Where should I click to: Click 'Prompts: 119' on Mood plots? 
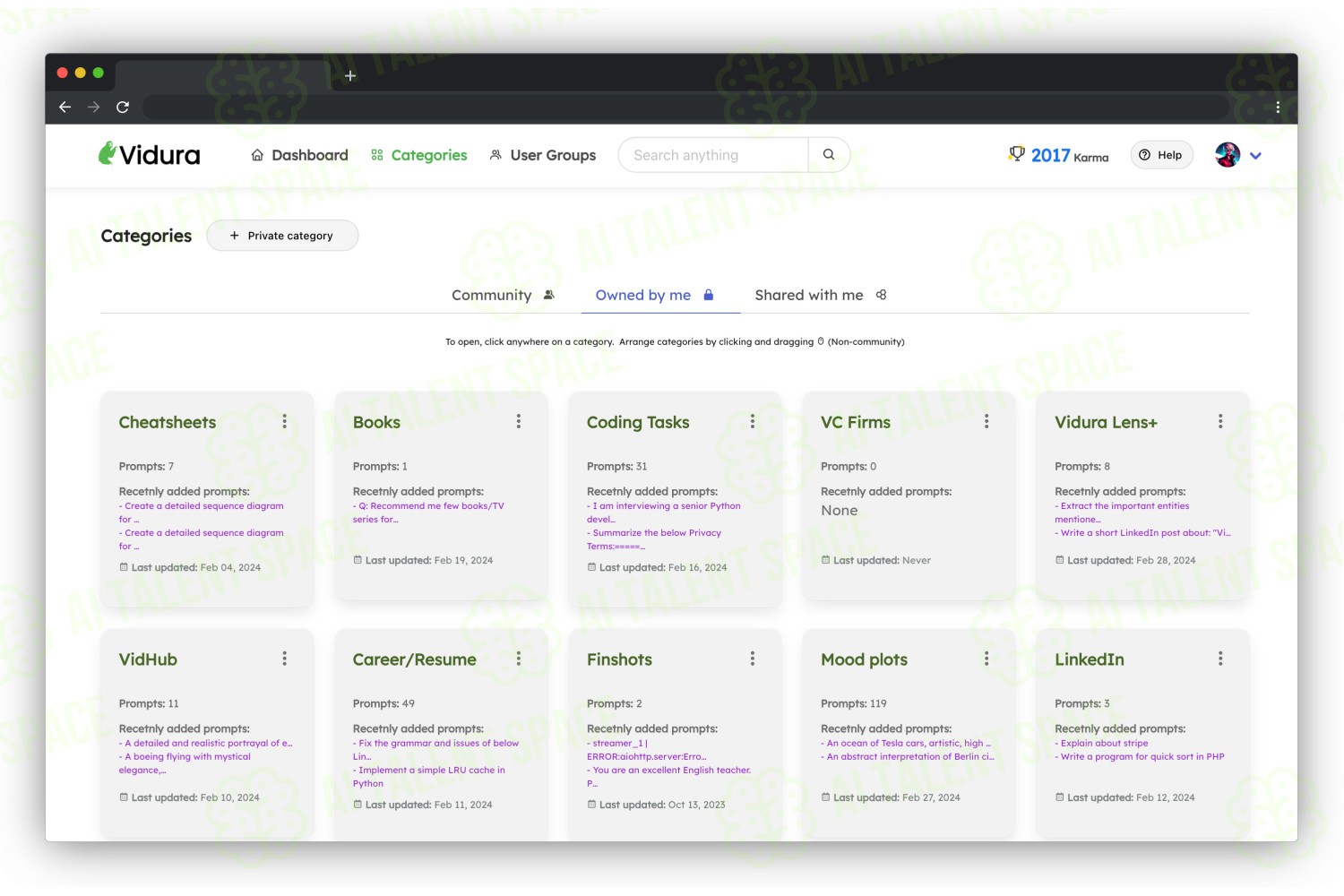(854, 704)
